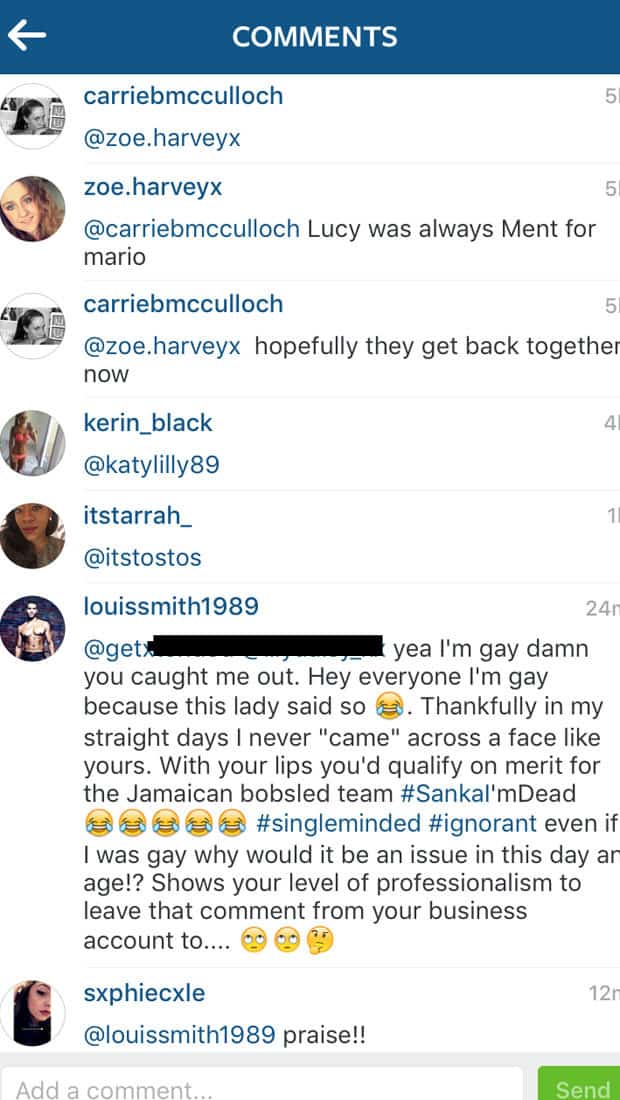Open first carriebmcculloch avatar at top
Viewport: 620px width, 1100px height.
coord(33,116)
